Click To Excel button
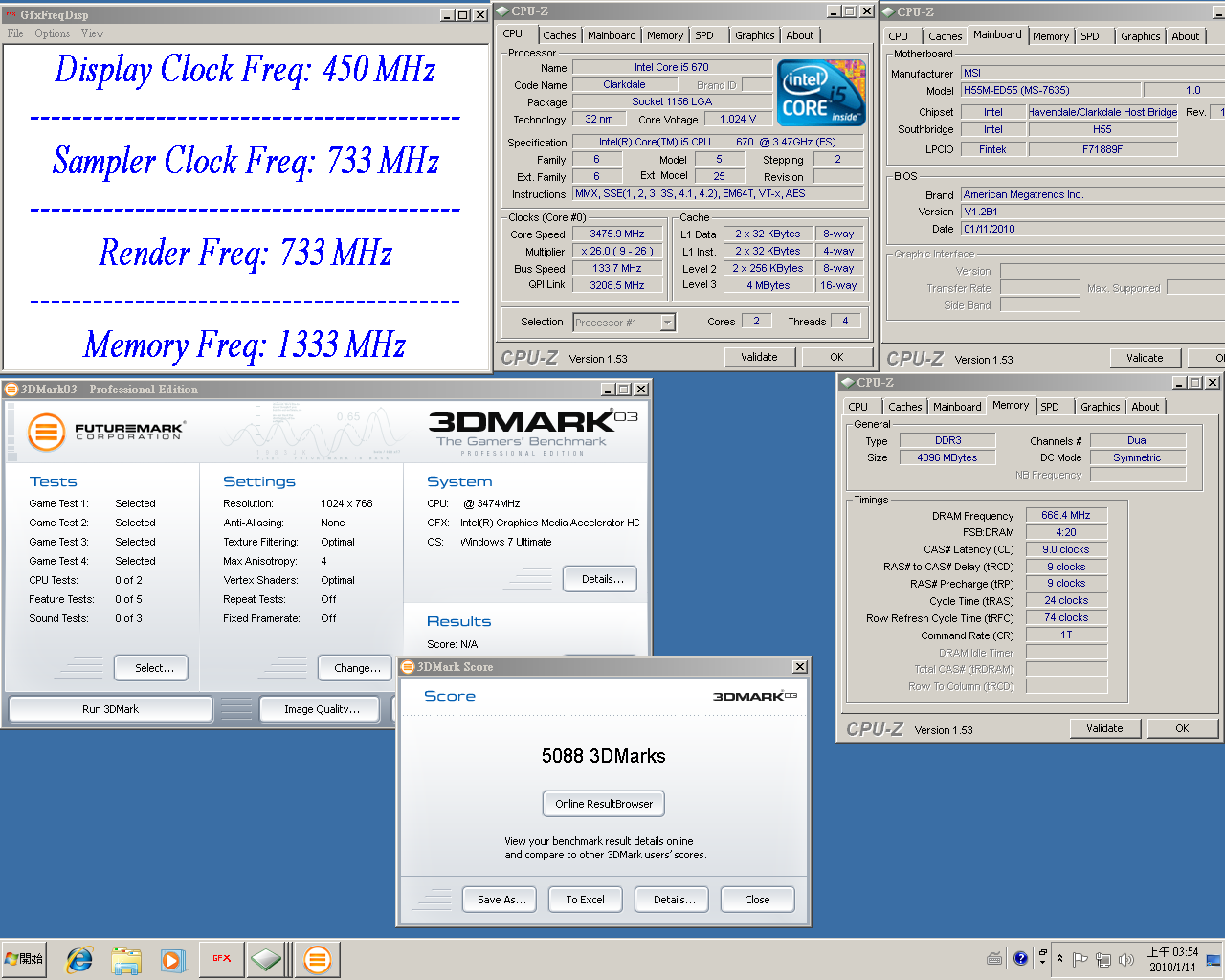 (586, 900)
